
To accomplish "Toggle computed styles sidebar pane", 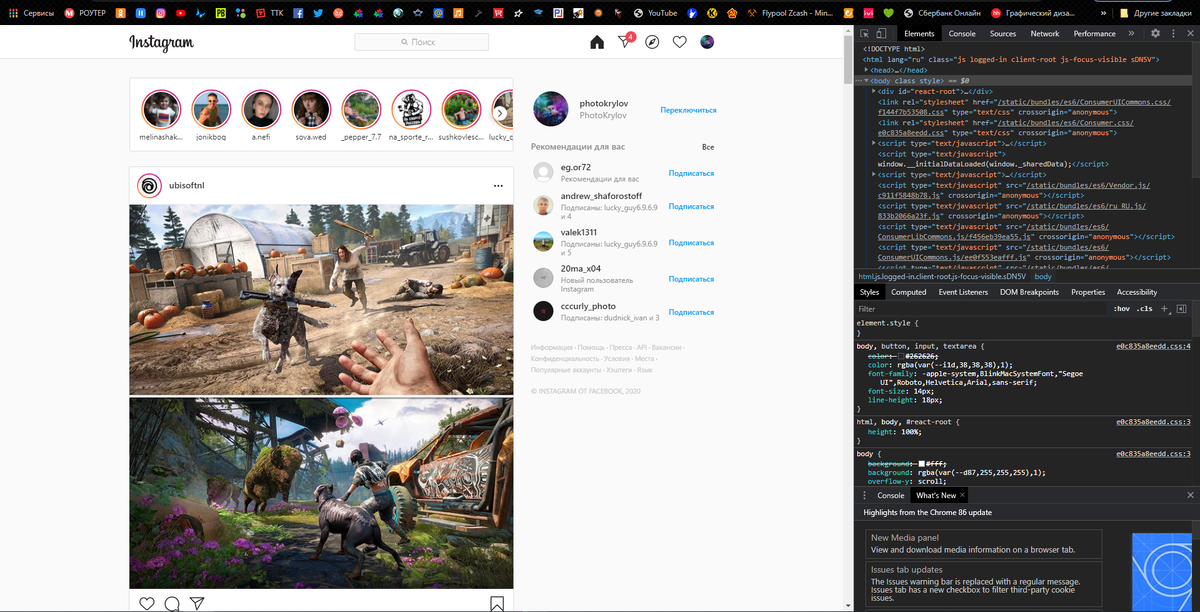I will [x=1182, y=309].
